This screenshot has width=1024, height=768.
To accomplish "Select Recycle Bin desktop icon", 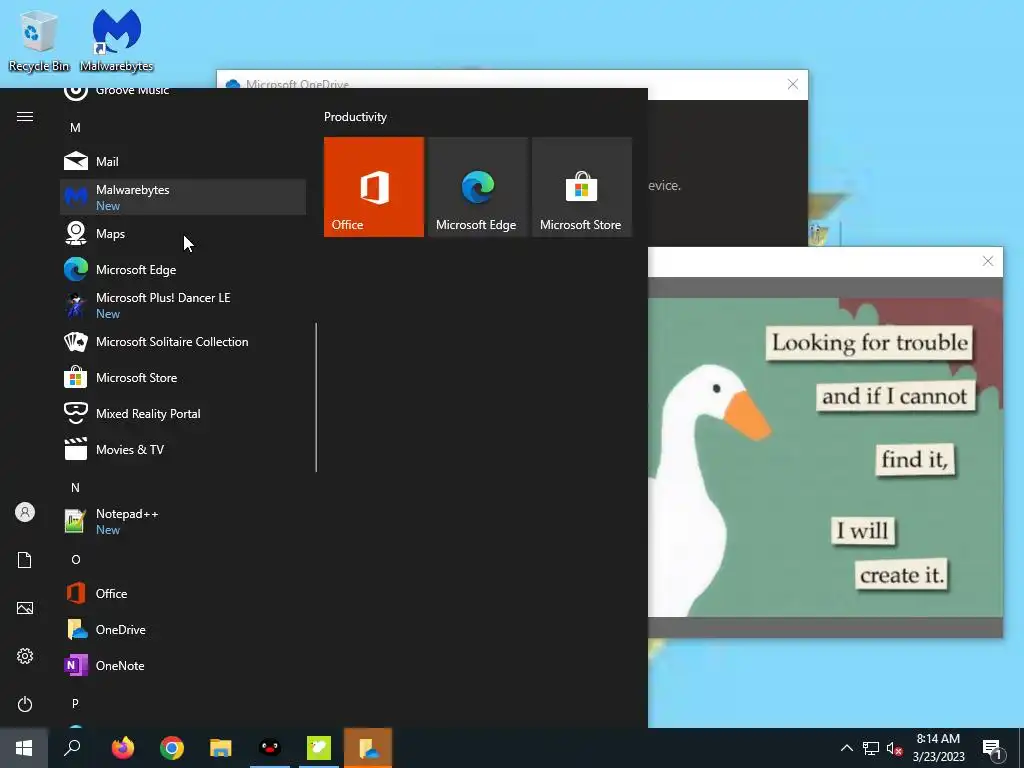I will [x=39, y=40].
